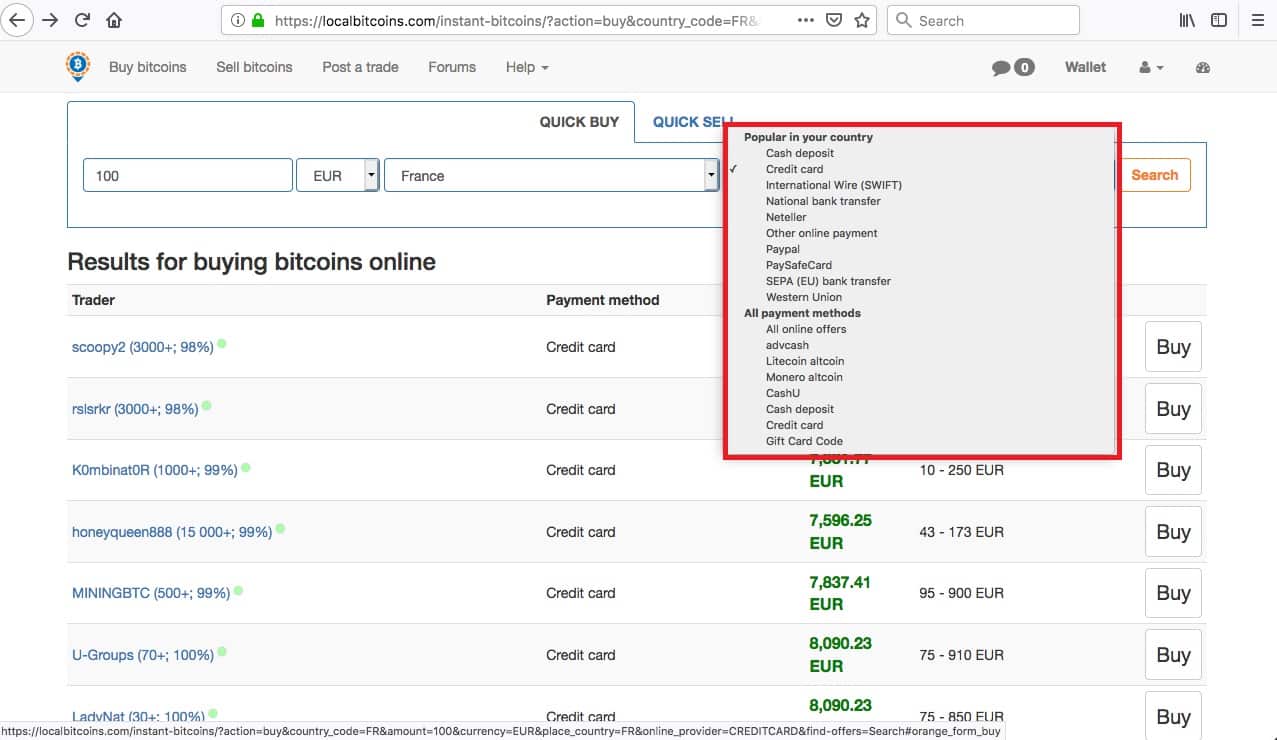
Task: Open trader profile U-Groups
Action: (x=143, y=655)
